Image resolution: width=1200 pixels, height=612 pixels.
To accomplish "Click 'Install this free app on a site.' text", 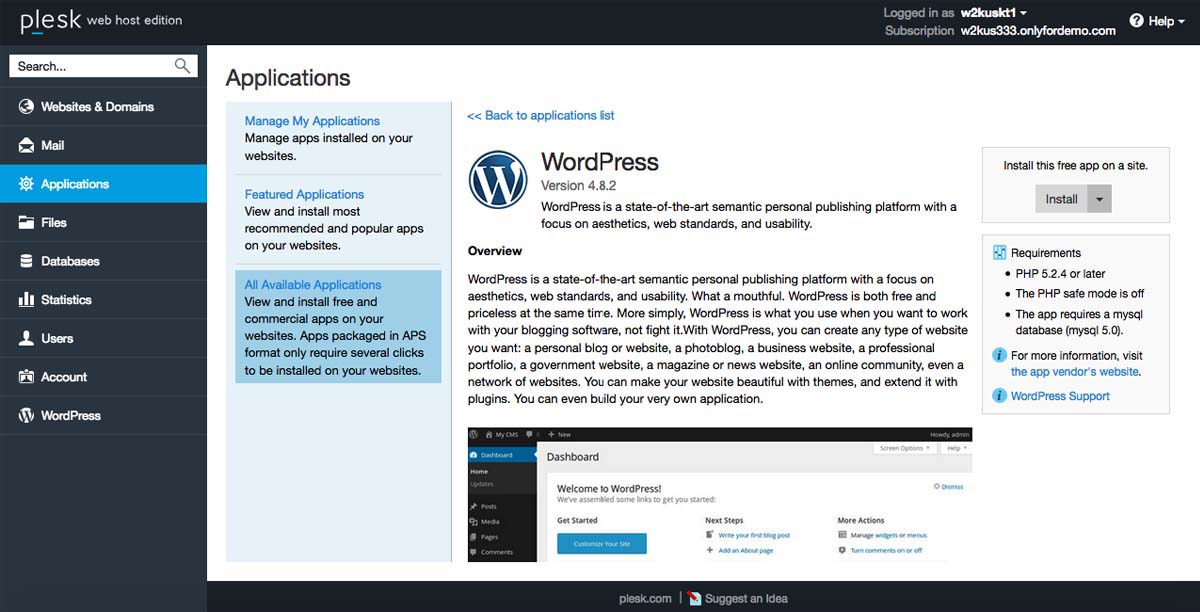I will coord(1076,166).
